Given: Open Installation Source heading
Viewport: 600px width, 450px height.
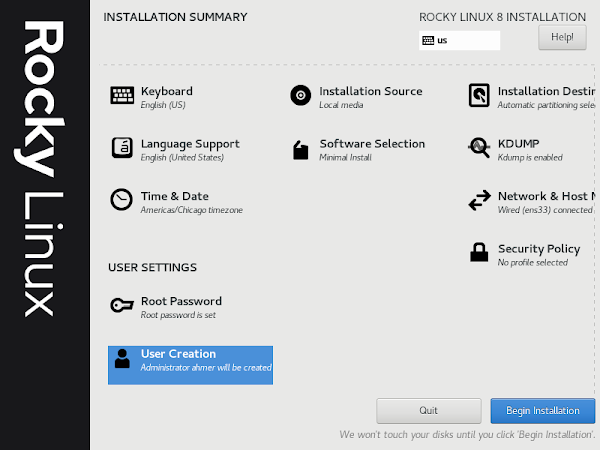Looking at the screenshot, I should [x=371, y=91].
